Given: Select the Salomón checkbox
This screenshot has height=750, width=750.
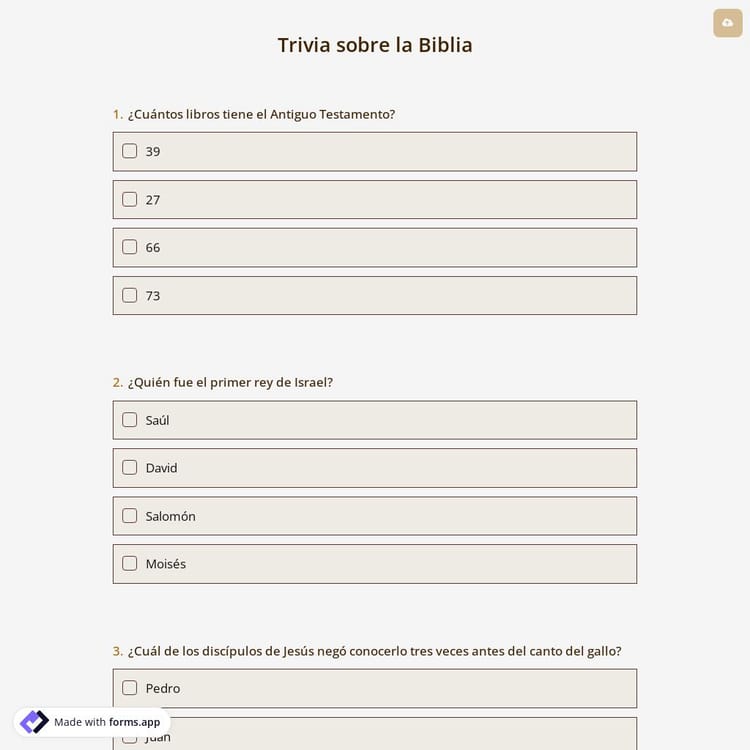Looking at the screenshot, I should tap(130, 516).
